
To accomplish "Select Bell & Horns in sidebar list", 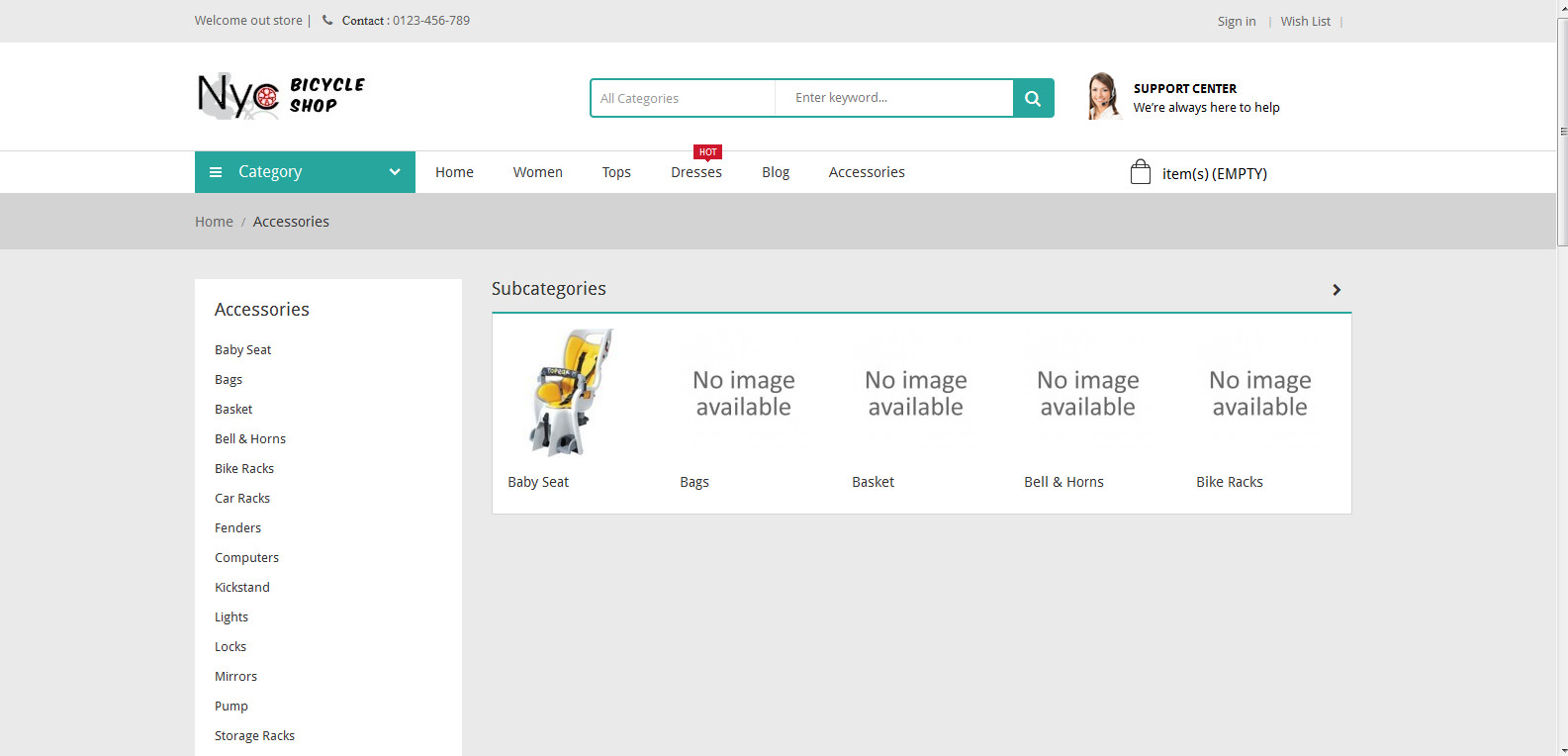I will tap(250, 438).
